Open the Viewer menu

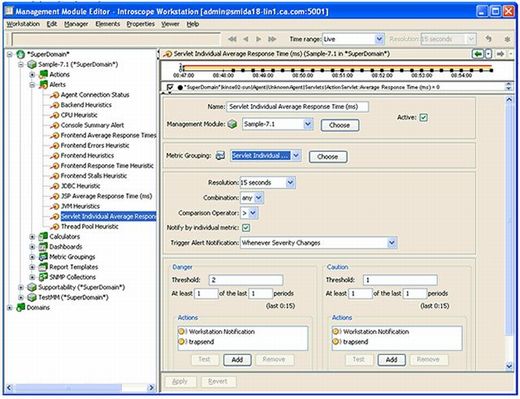pyautogui.click(x=170, y=24)
